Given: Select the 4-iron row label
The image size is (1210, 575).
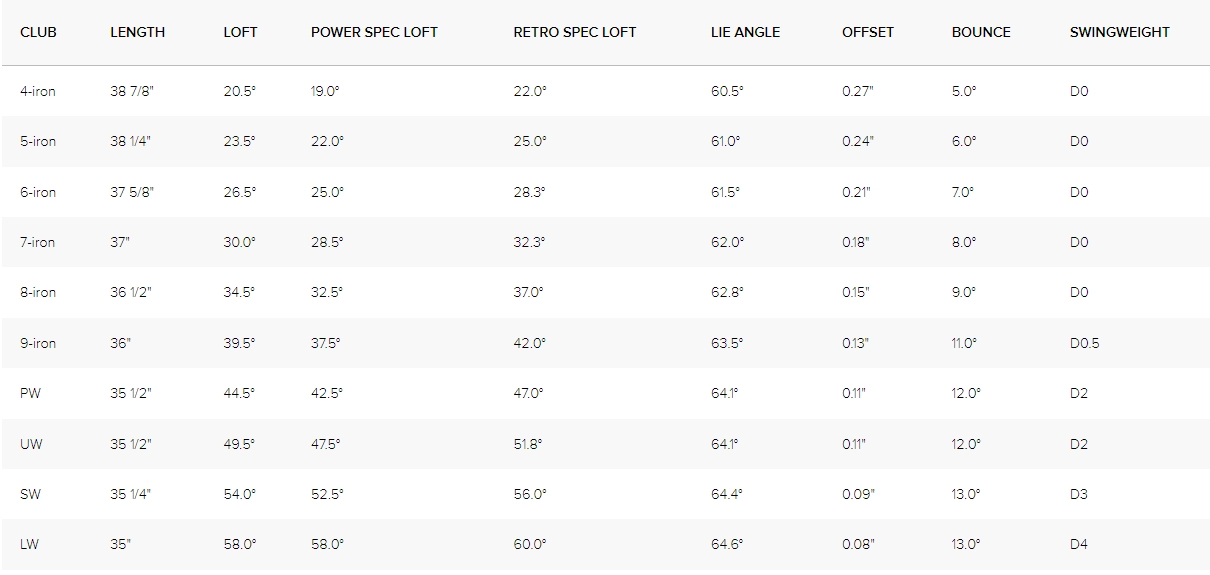Looking at the screenshot, I should pos(38,91).
